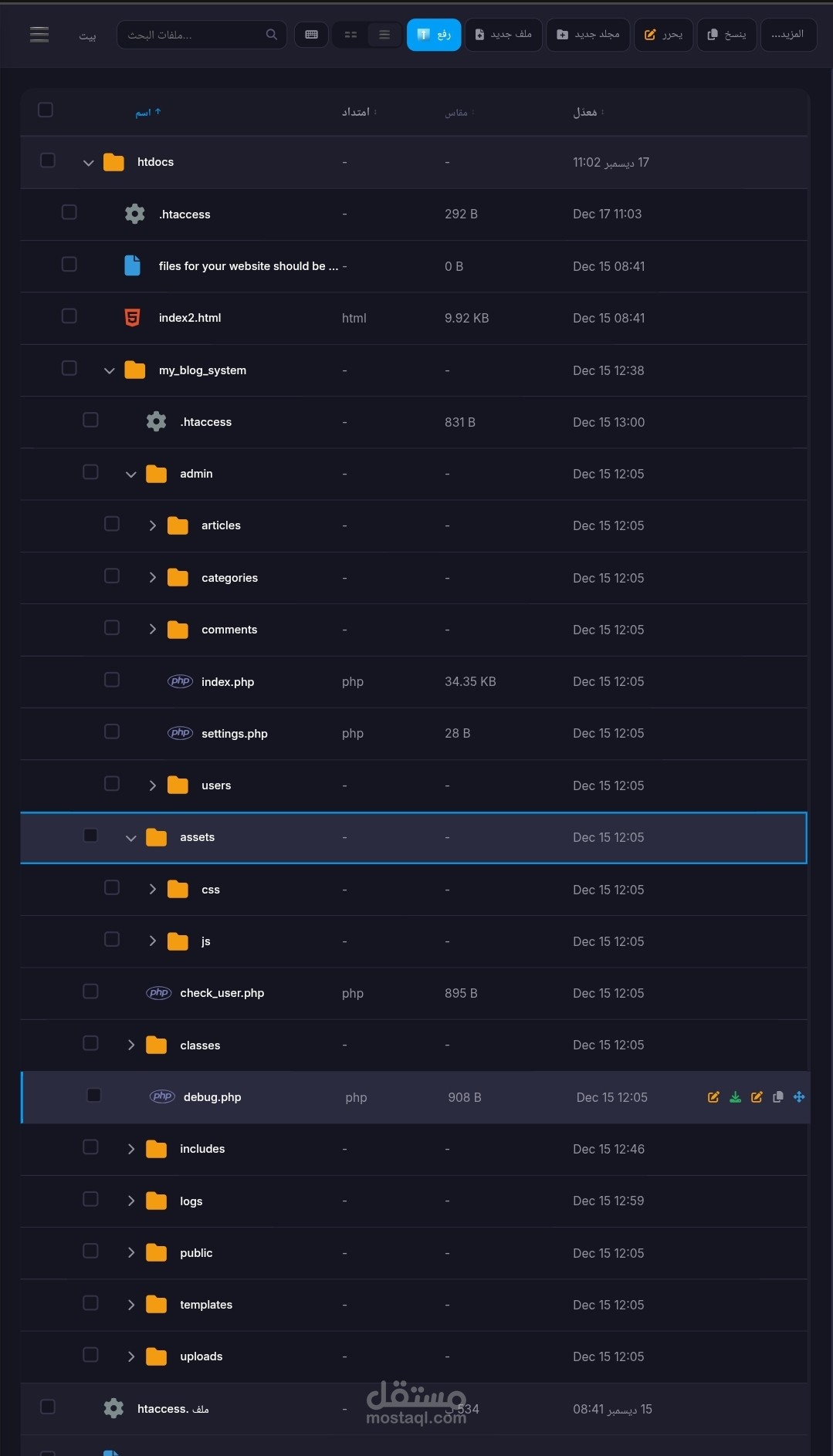The height and width of the screenshot is (1456, 833).
Task: Expand the articles folder
Action: [x=153, y=525]
